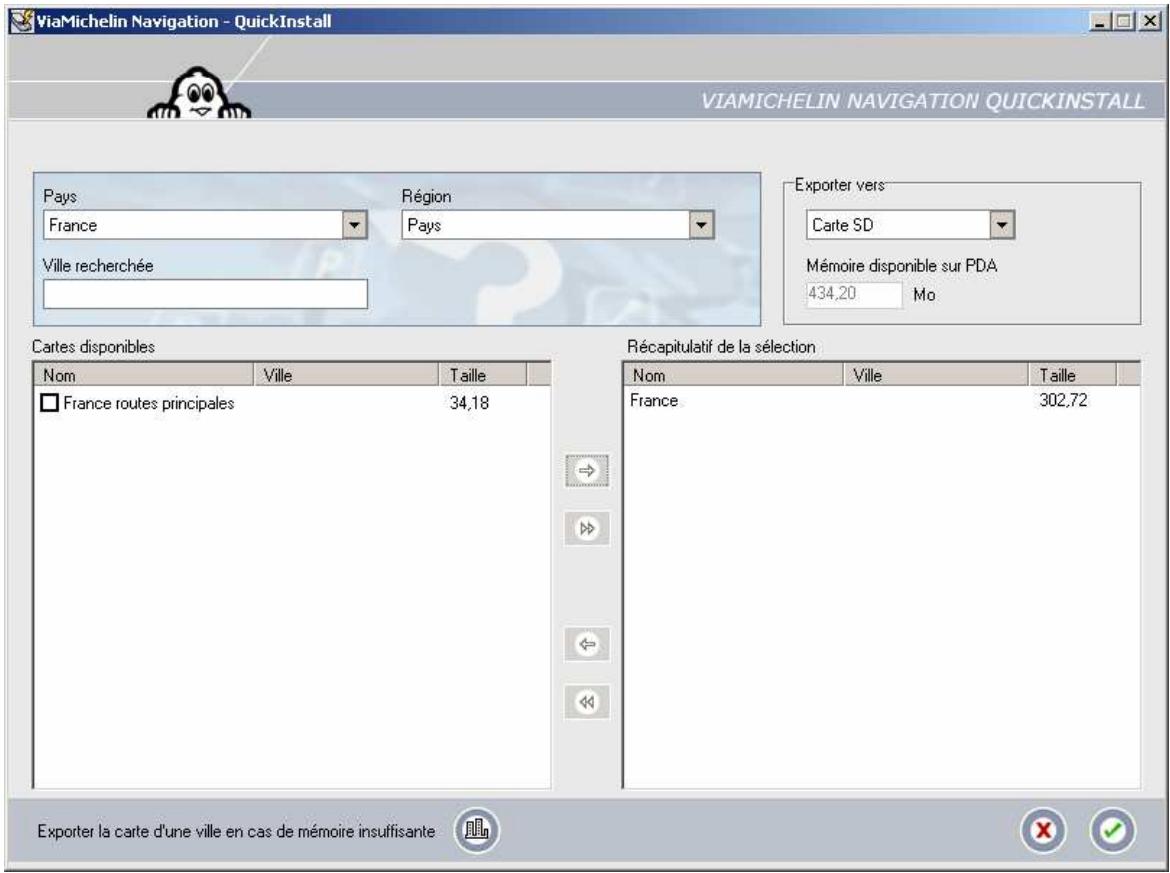This screenshot has width=1170, height=873.
Task: Click the add selected map right-arrow button
Action: click(587, 471)
